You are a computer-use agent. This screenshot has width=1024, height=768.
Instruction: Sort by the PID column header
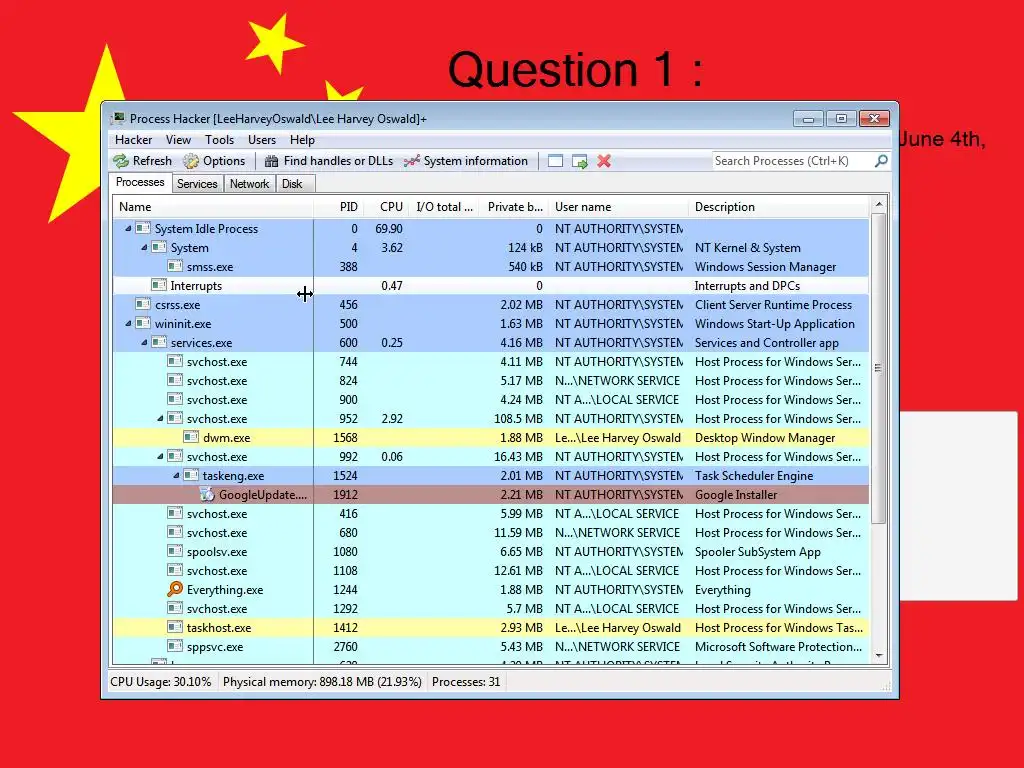339,207
